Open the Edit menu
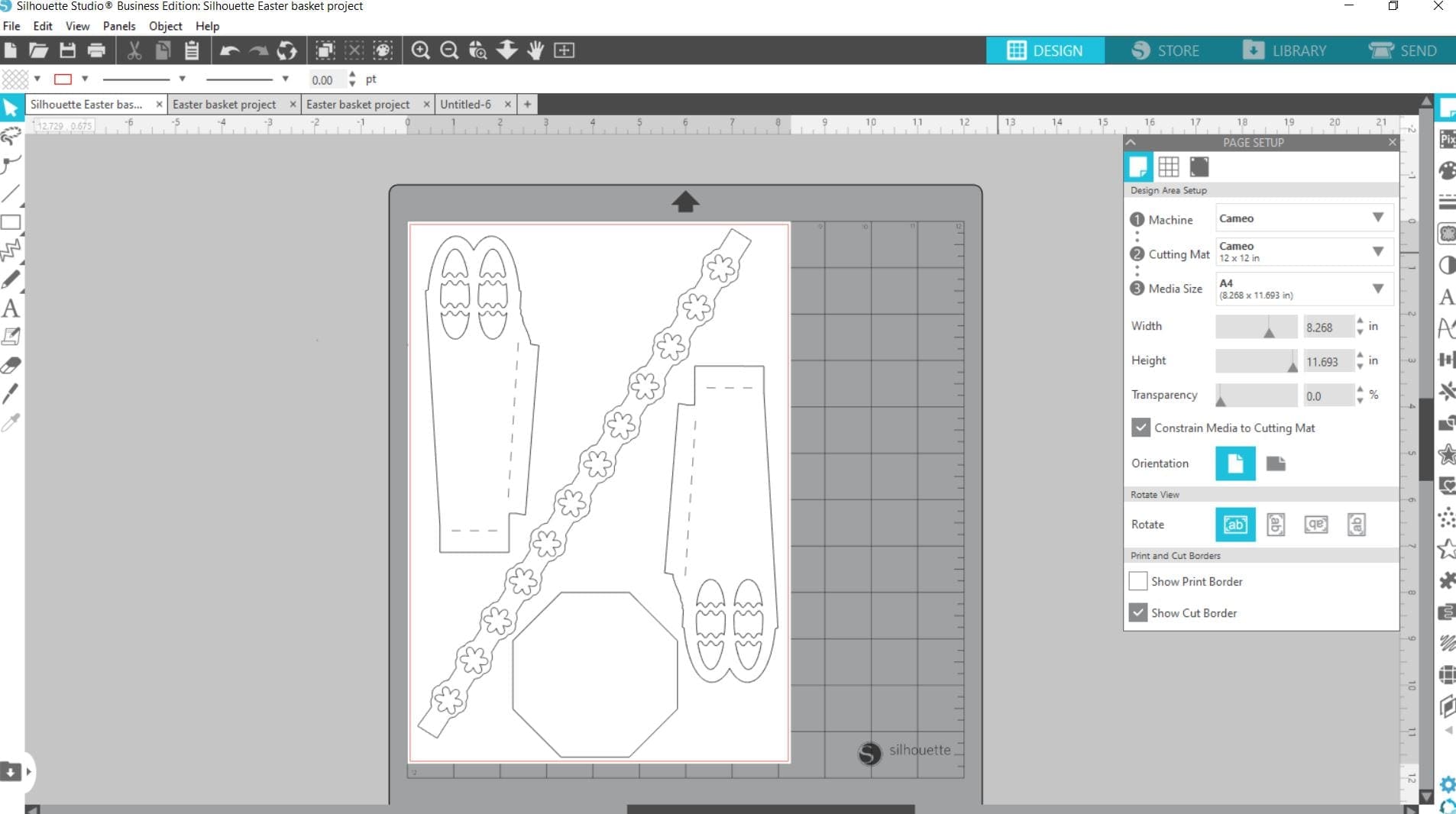This screenshot has width=1456, height=814. pos(43,26)
